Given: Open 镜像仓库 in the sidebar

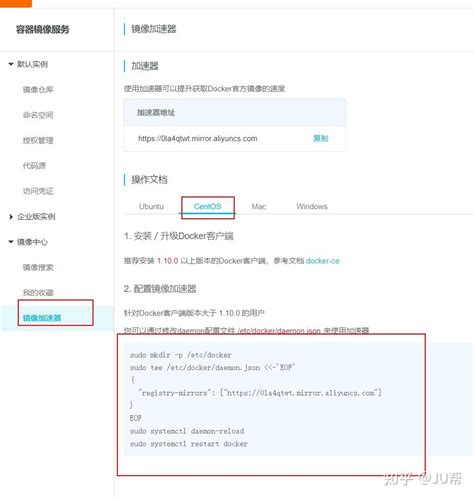Looking at the screenshot, I should click(x=38, y=89).
